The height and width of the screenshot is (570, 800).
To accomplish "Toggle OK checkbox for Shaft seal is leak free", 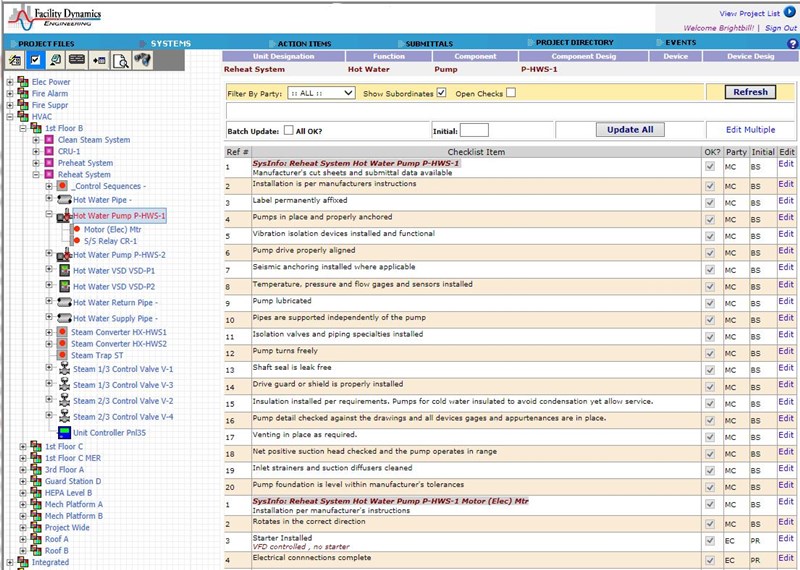I will 710,370.
